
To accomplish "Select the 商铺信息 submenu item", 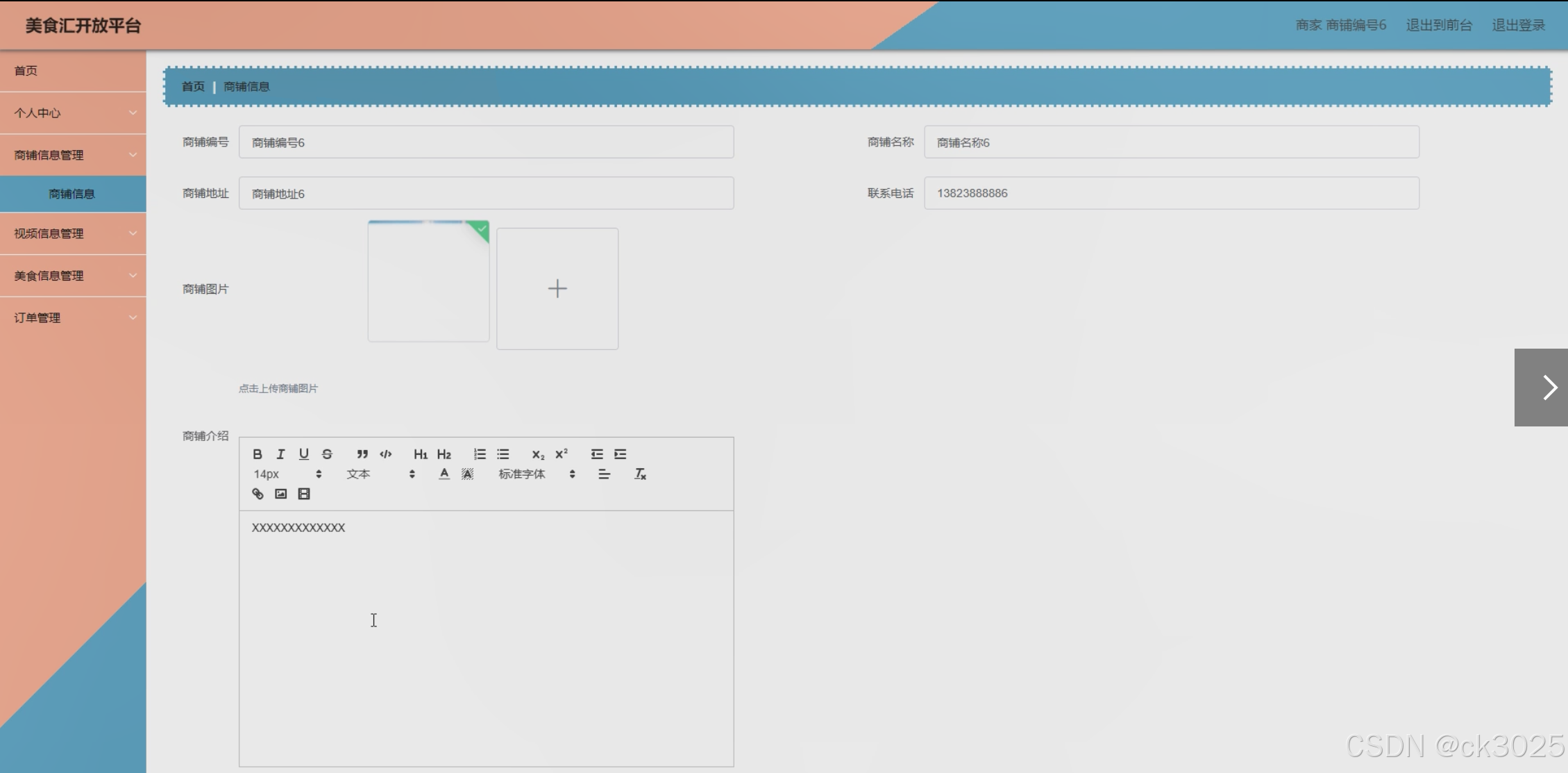I will coord(72,194).
